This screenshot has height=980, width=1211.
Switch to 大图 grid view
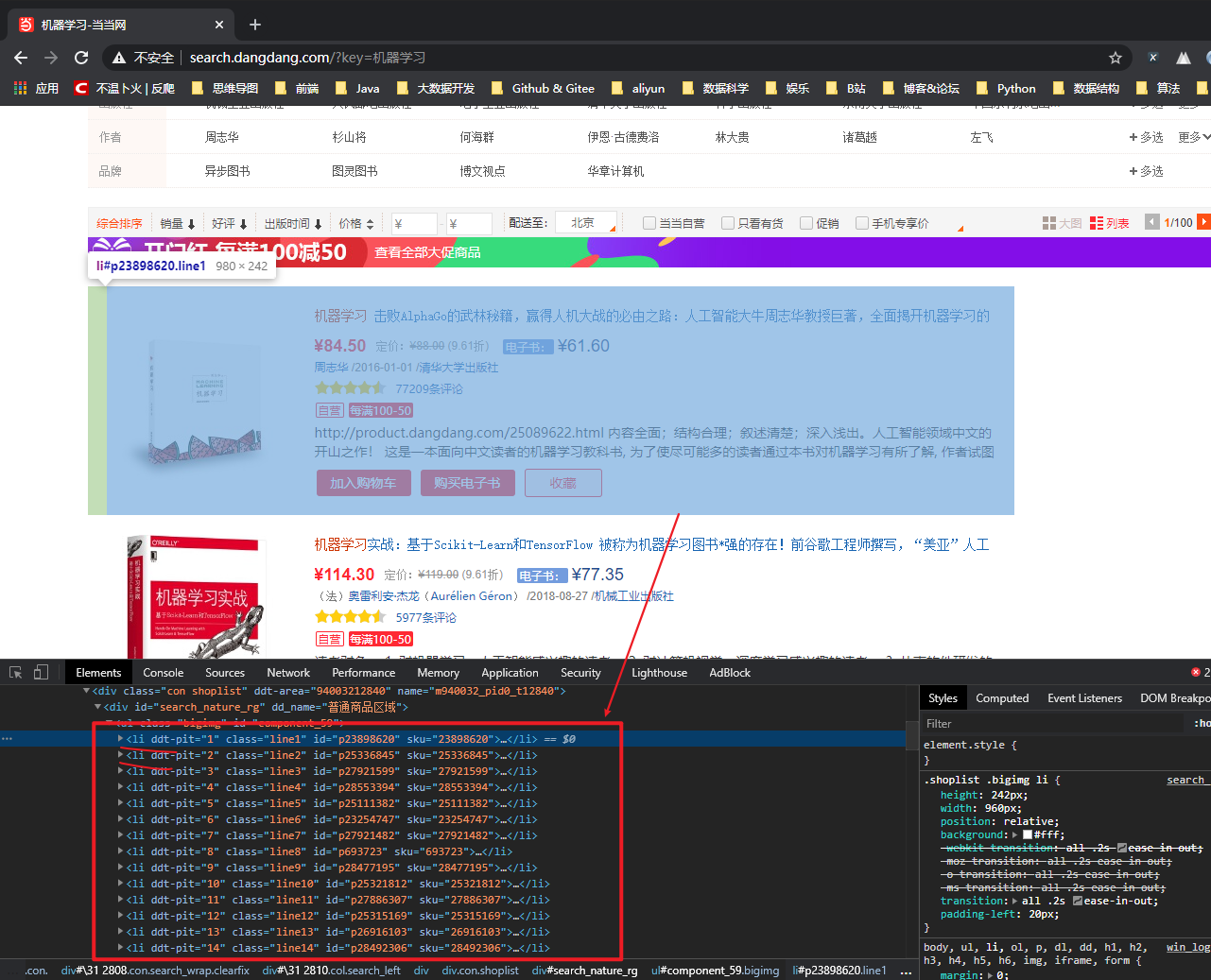point(1062,223)
